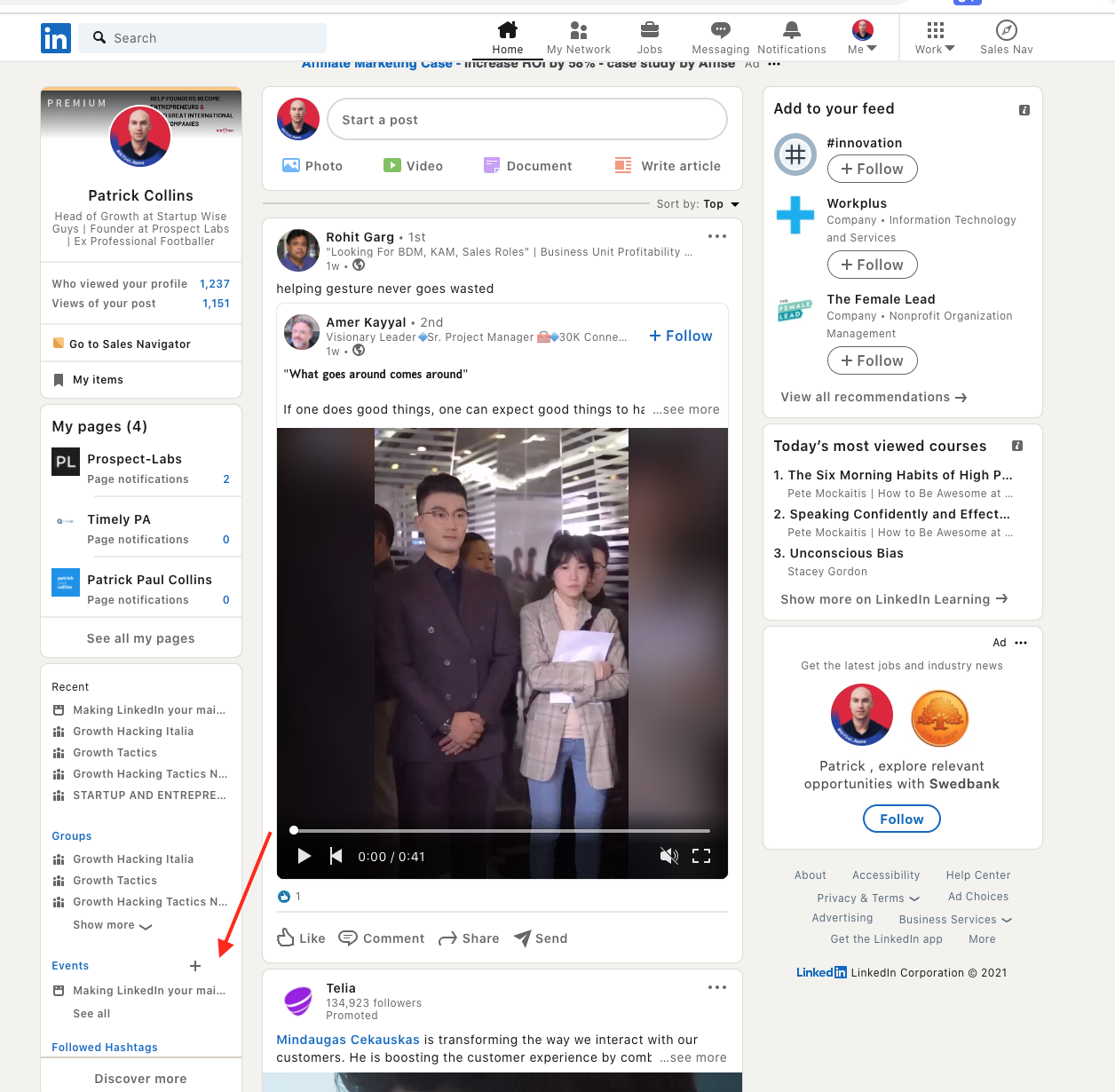Image resolution: width=1115 pixels, height=1092 pixels.
Task: Open Who viewed your profile stats
Action: (140, 284)
